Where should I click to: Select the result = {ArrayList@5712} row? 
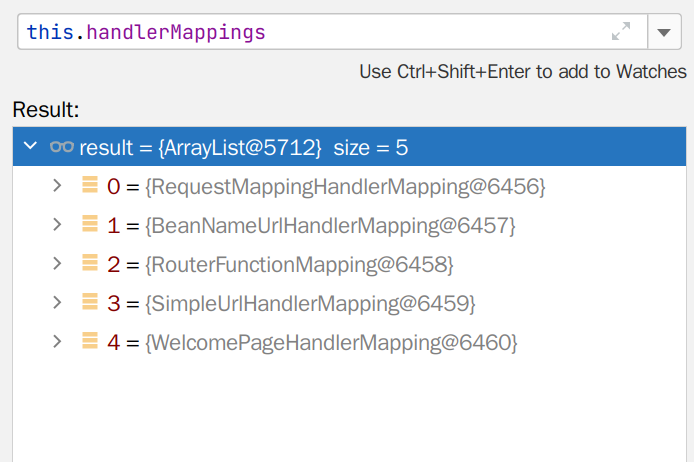pyautogui.click(x=349, y=146)
